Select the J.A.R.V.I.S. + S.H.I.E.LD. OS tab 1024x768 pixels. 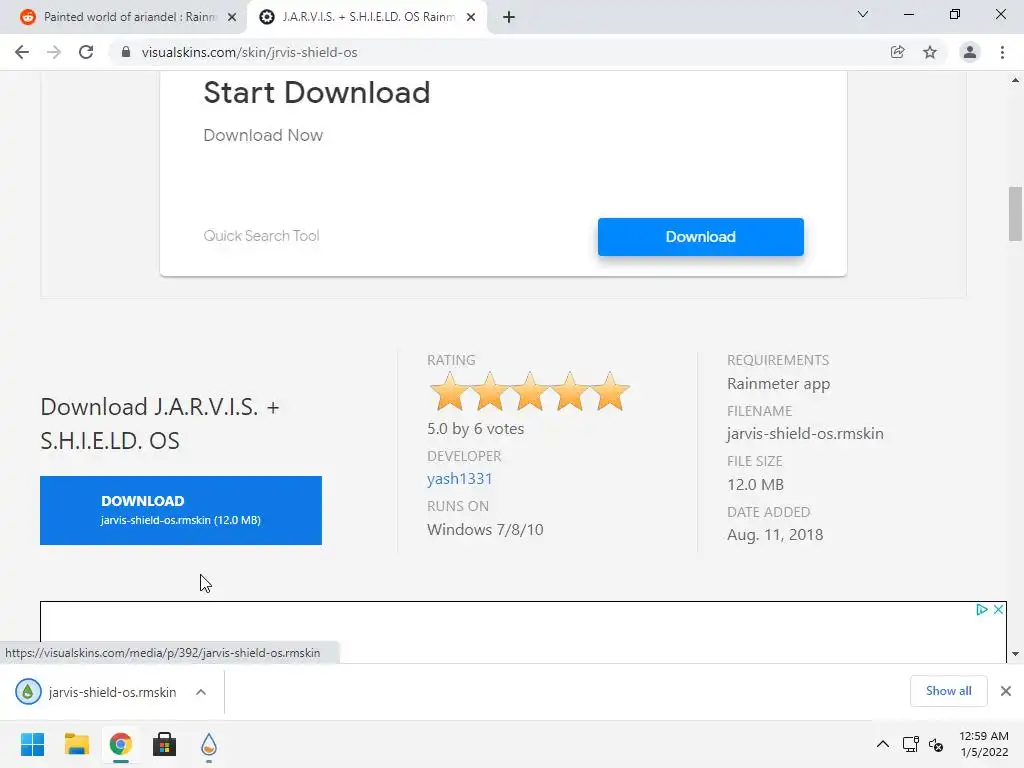point(366,17)
